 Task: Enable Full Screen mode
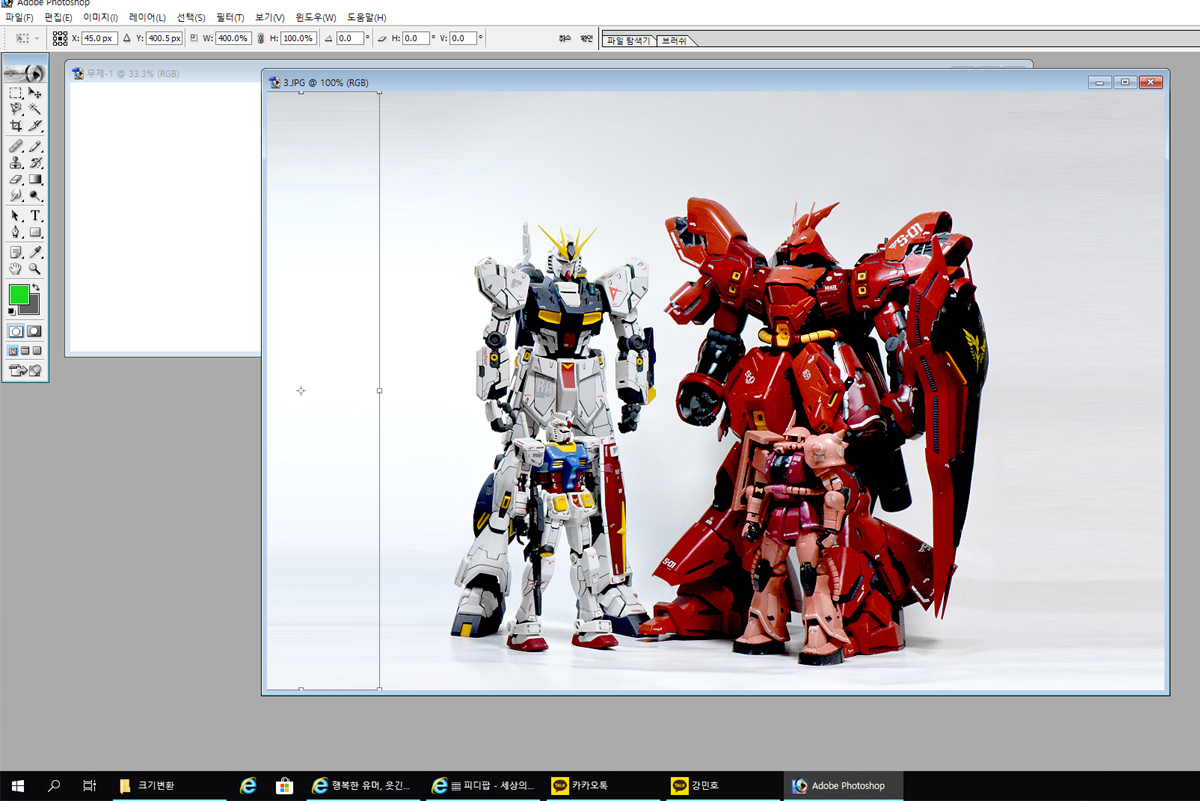[37, 351]
